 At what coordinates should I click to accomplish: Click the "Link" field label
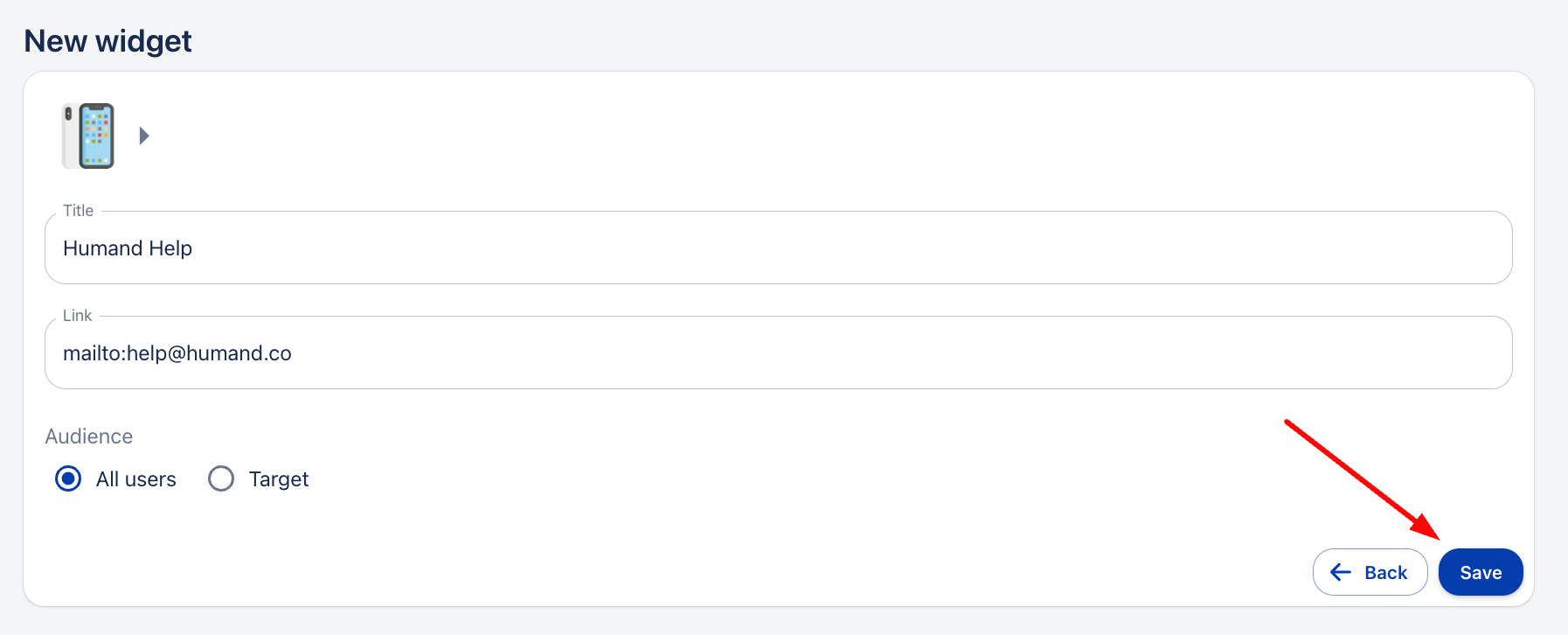click(x=77, y=316)
